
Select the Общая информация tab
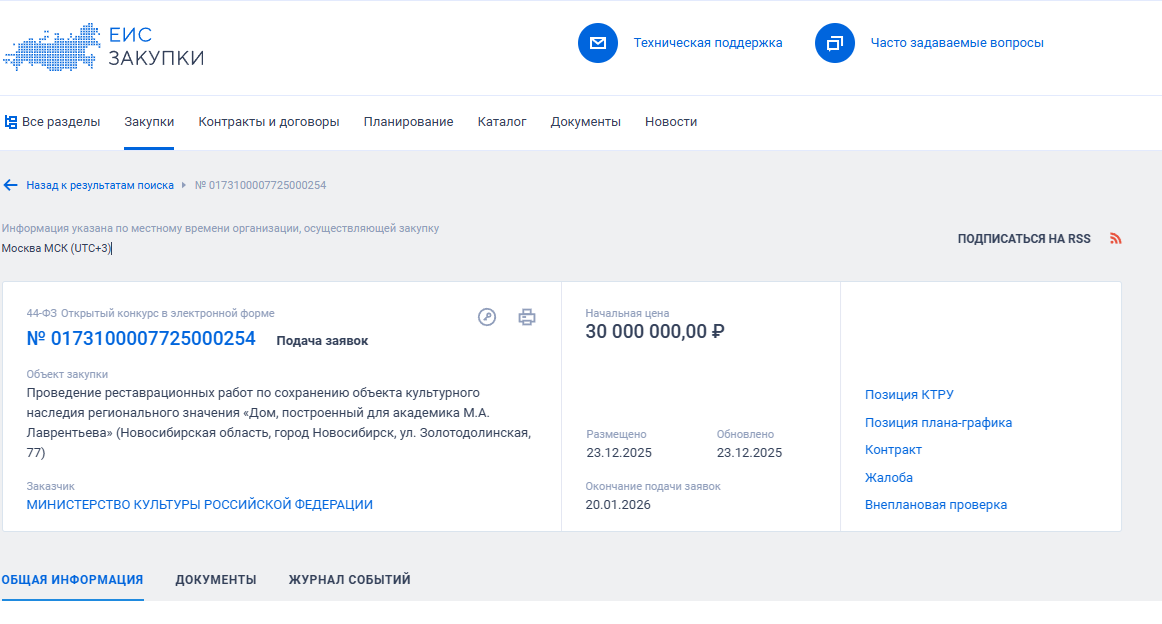coord(72,580)
